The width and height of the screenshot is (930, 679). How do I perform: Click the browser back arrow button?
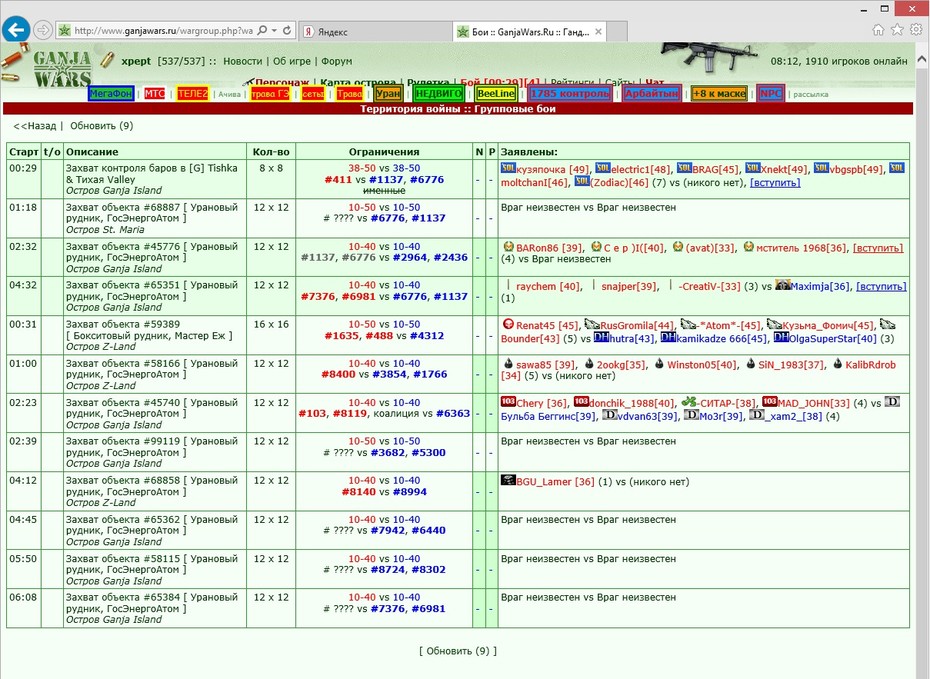coord(16,30)
